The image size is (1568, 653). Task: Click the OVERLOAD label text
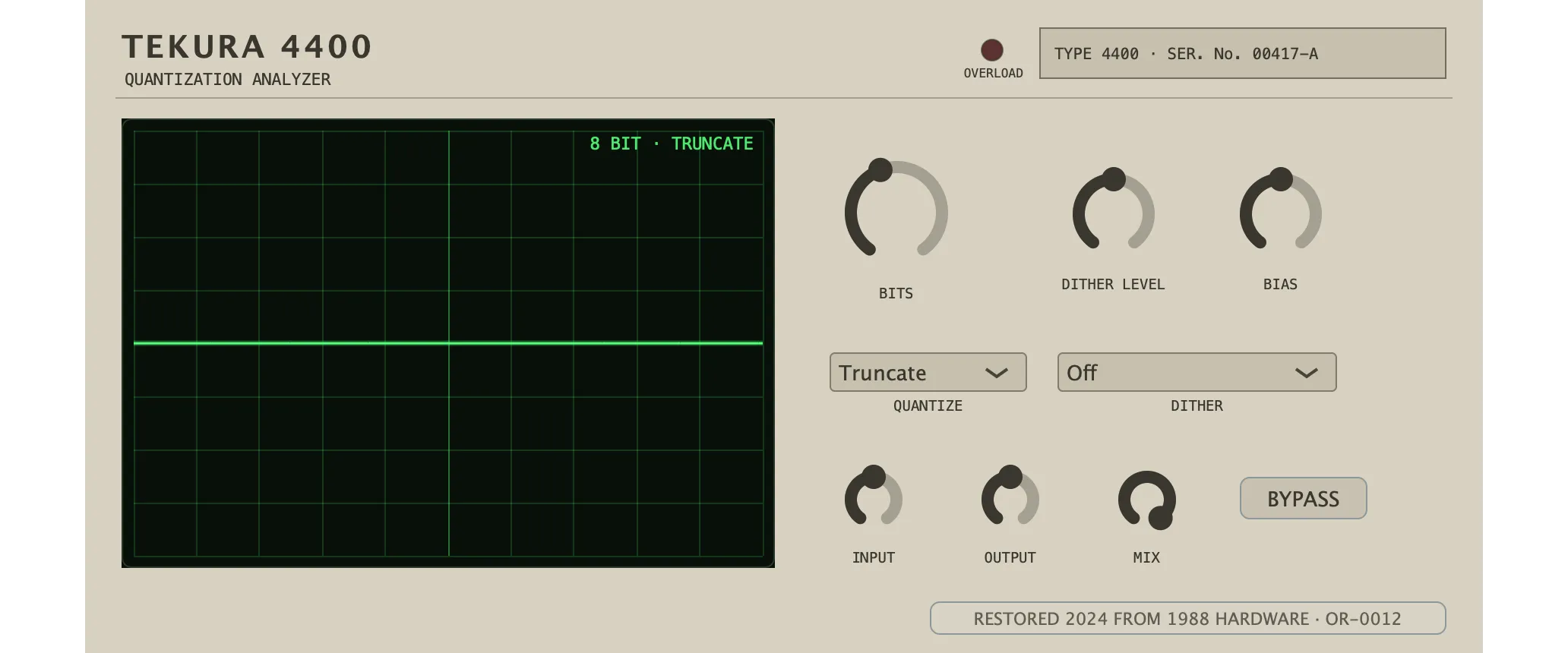click(993, 73)
